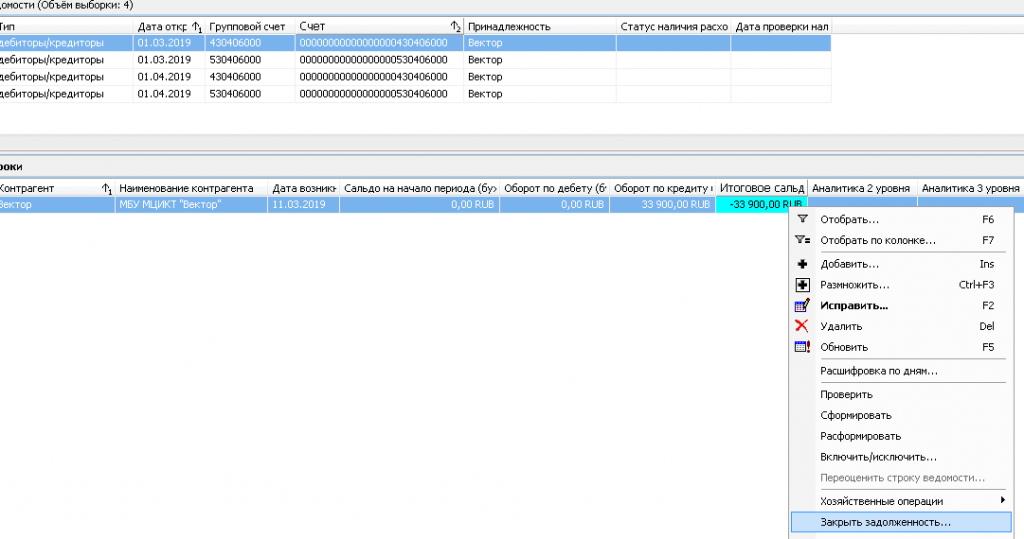Click the duplicate icon beside Размножить

point(801,285)
